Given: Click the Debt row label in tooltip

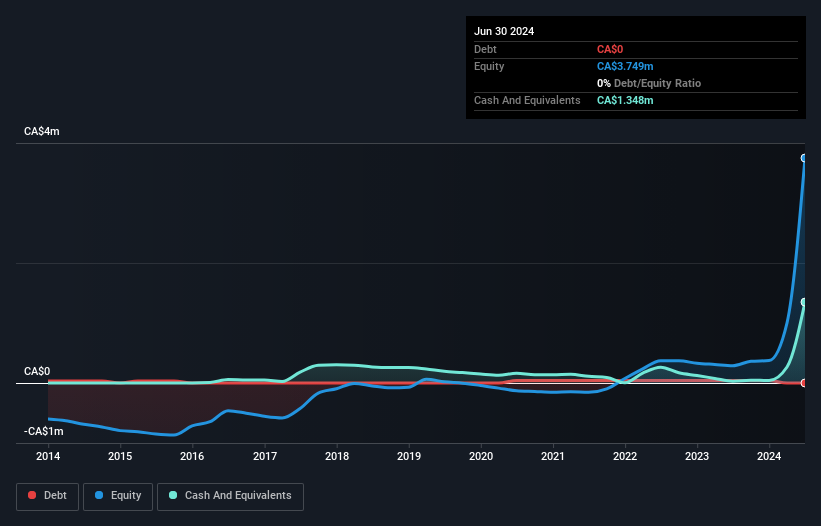Looking at the screenshot, I should tap(485, 49).
